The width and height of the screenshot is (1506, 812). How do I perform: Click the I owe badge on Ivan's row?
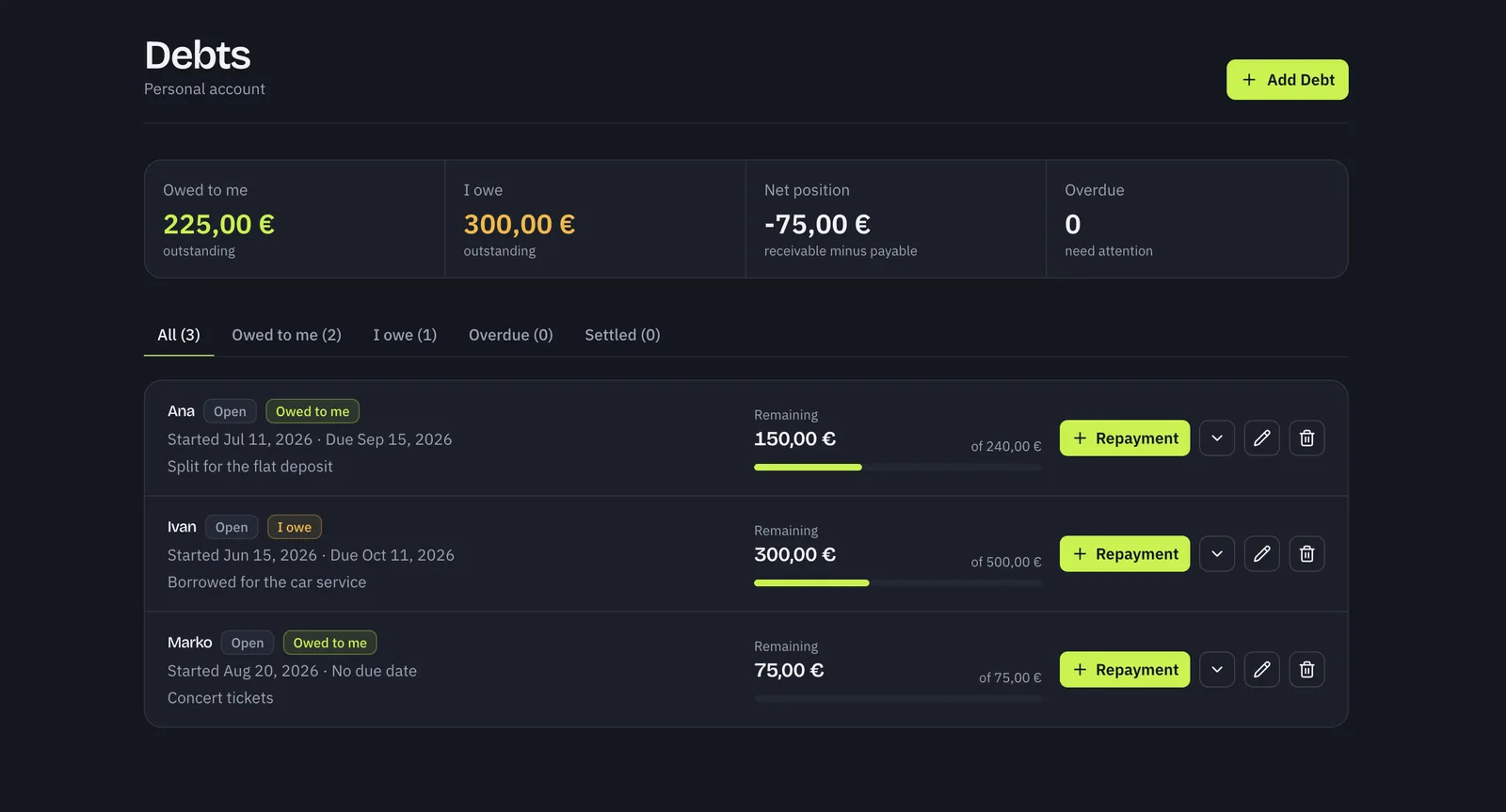pos(295,527)
